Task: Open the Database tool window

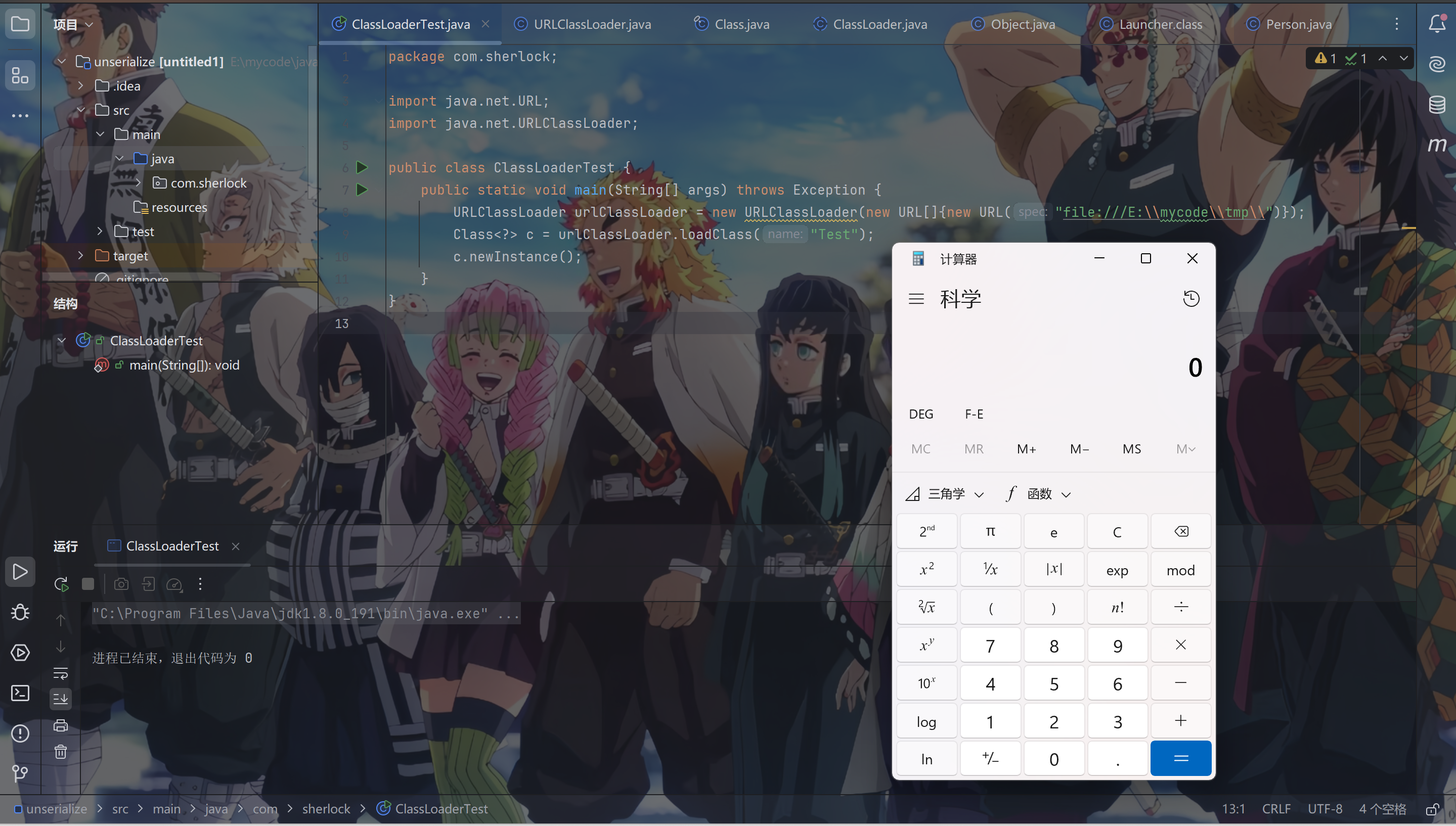Action: click(1437, 104)
